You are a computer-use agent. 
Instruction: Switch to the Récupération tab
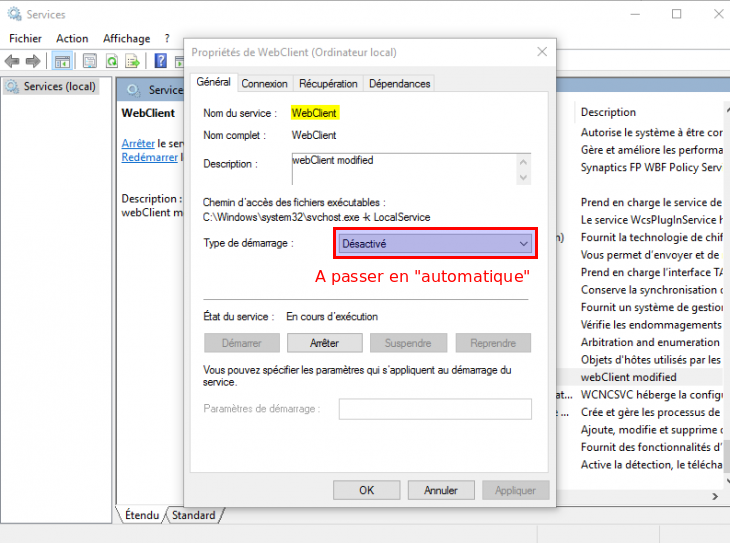pos(328,84)
